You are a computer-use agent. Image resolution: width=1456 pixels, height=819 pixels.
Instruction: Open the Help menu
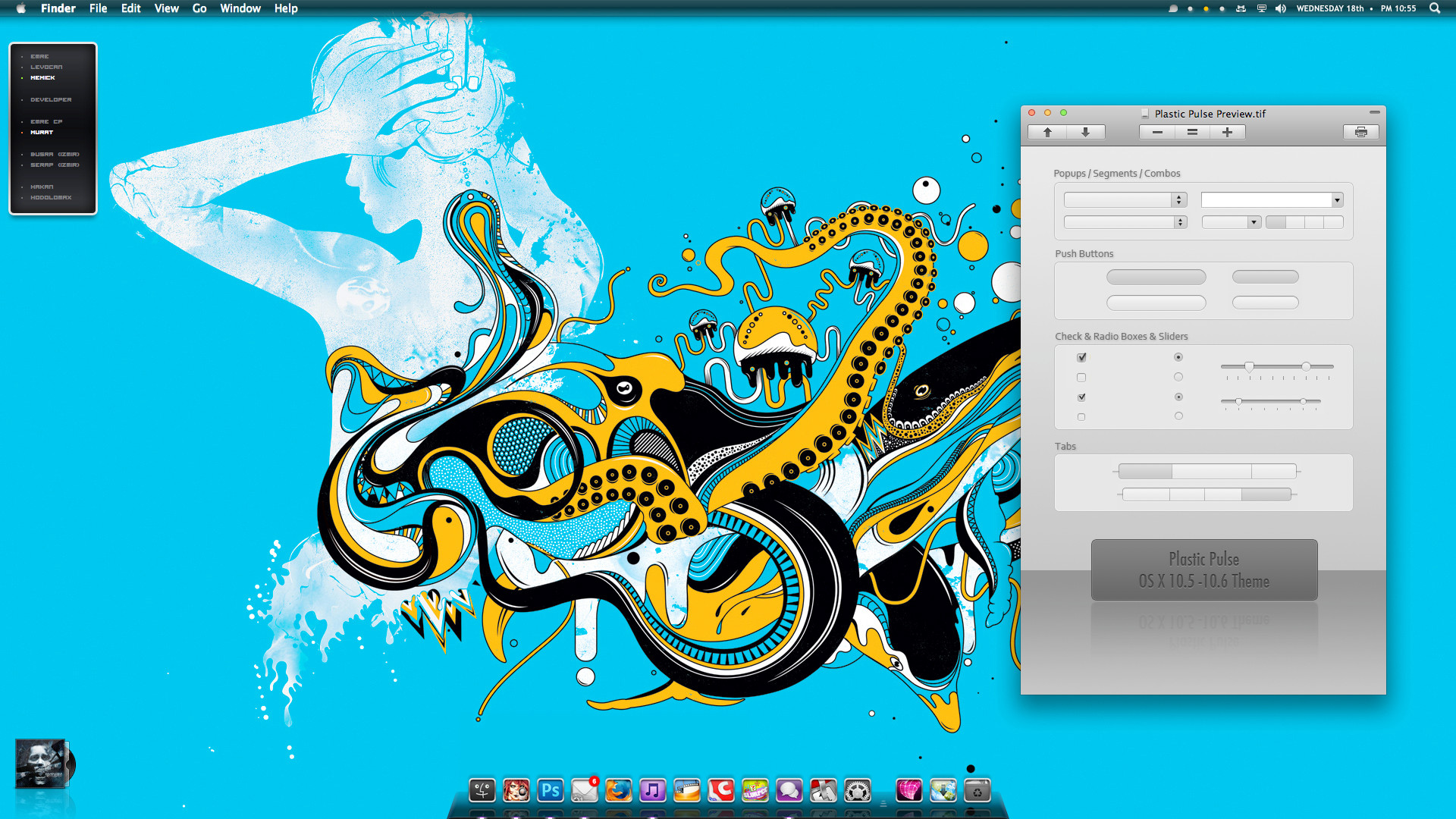click(286, 8)
